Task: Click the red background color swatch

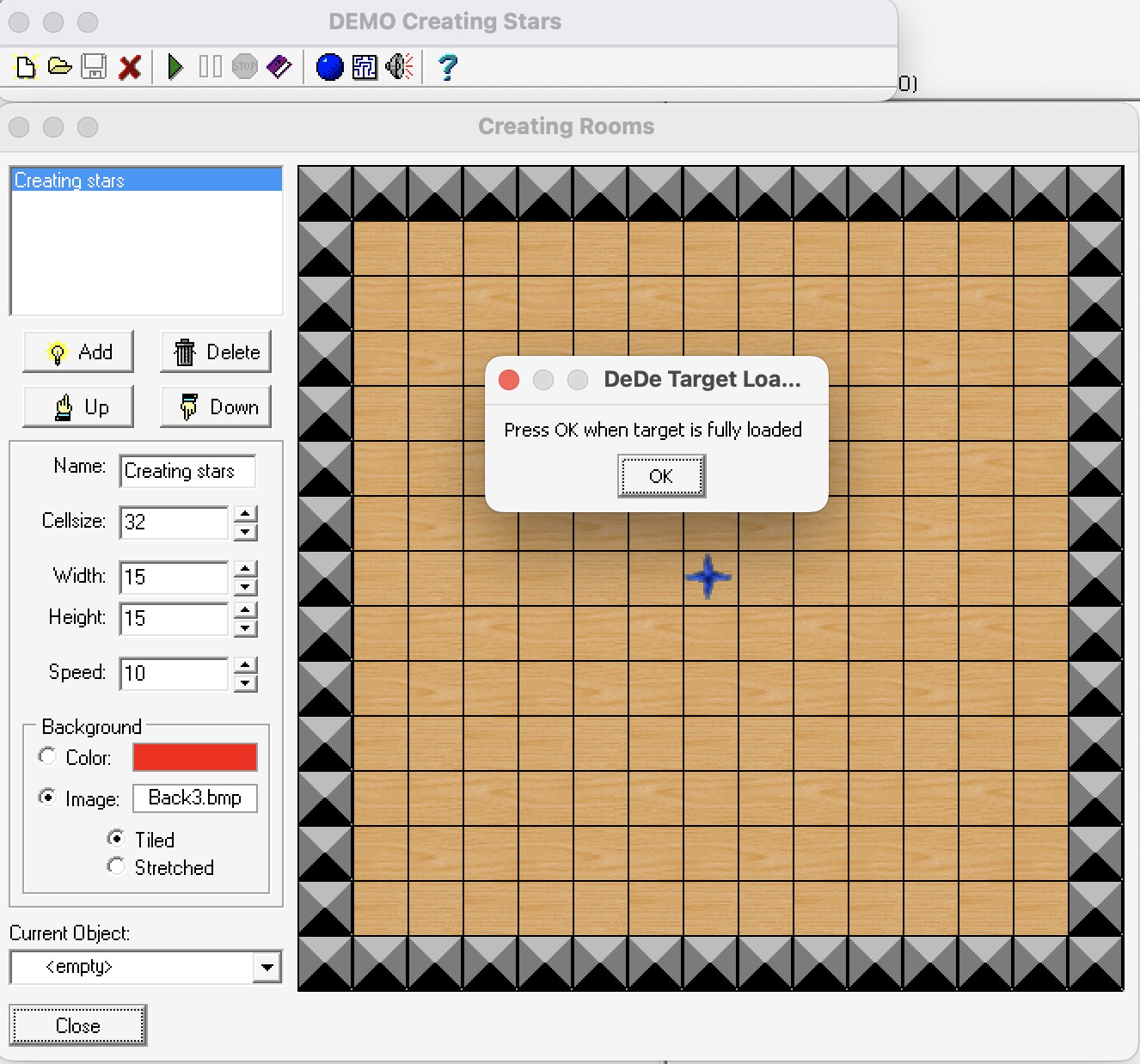Action: [x=195, y=757]
